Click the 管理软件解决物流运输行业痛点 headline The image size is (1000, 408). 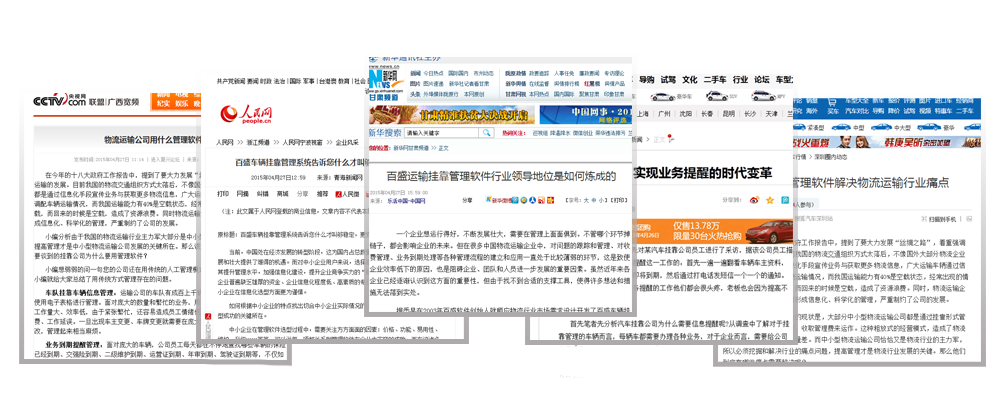click(870, 183)
